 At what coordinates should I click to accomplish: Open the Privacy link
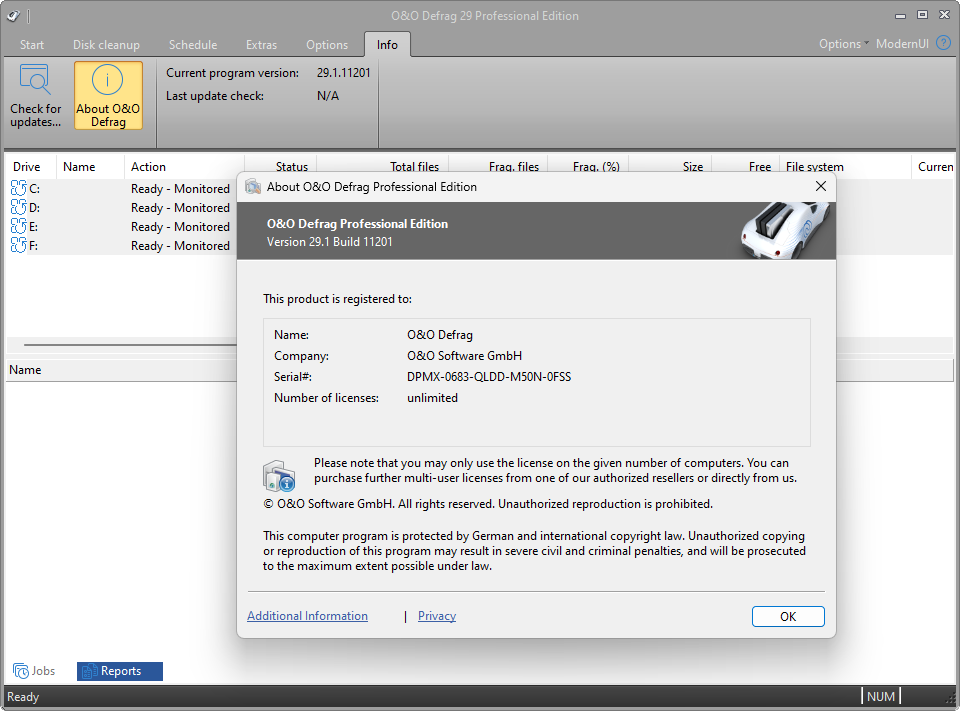point(437,615)
